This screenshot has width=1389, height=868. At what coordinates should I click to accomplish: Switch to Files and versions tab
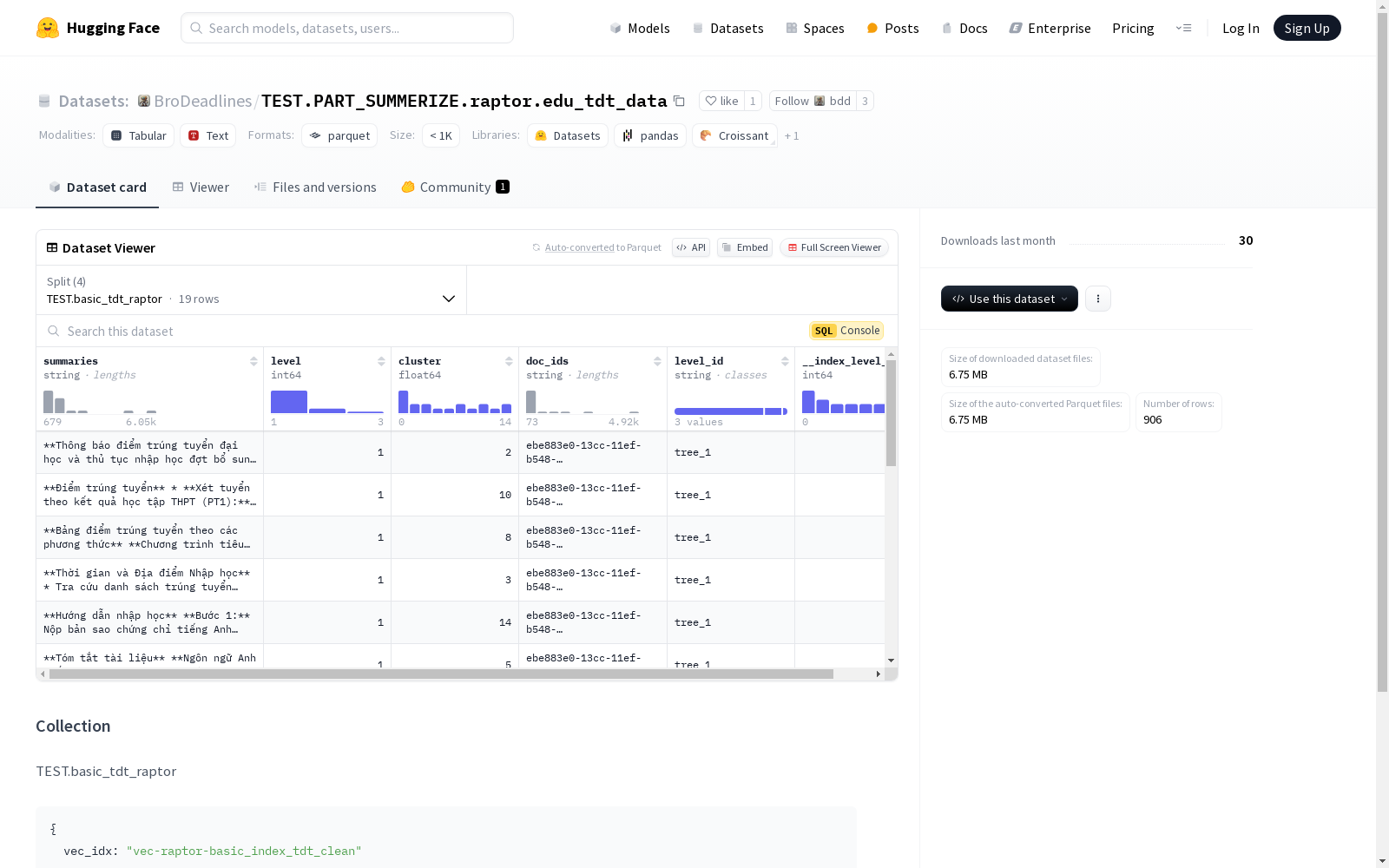pyautogui.click(x=315, y=187)
